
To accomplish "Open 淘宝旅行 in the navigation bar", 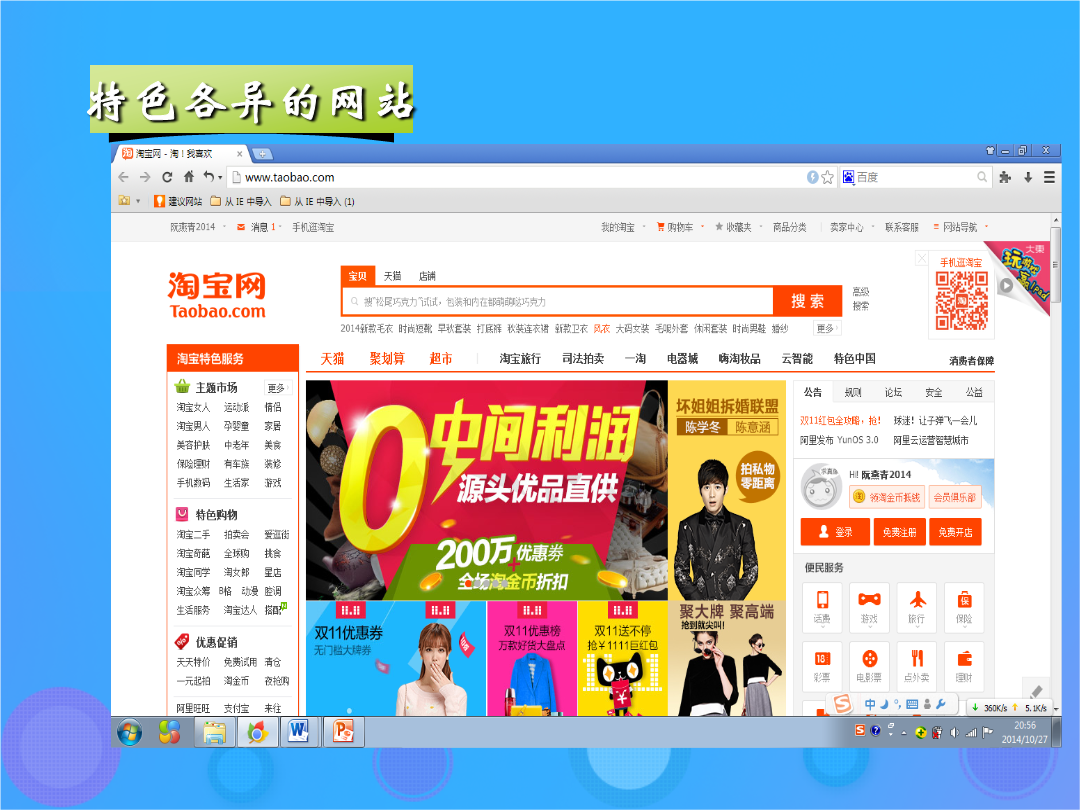I will click(520, 359).
